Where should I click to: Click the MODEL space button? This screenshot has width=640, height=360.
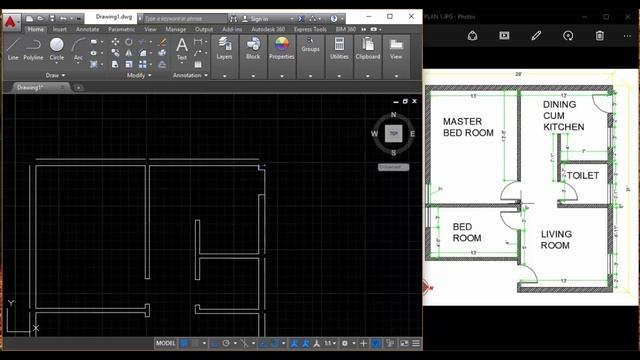tap(165, 344)
